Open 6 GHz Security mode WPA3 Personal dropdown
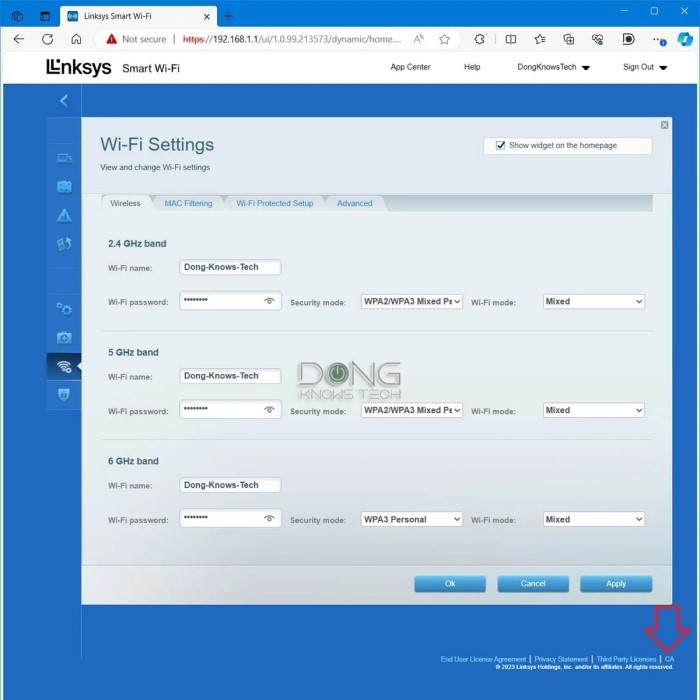 click(412, 519)
